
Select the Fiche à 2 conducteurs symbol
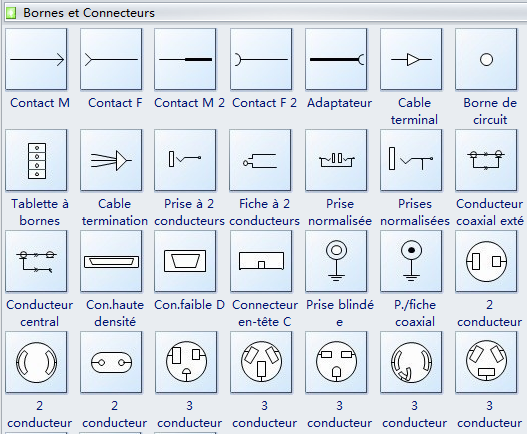pyautogui.click(x=260, y=160)
